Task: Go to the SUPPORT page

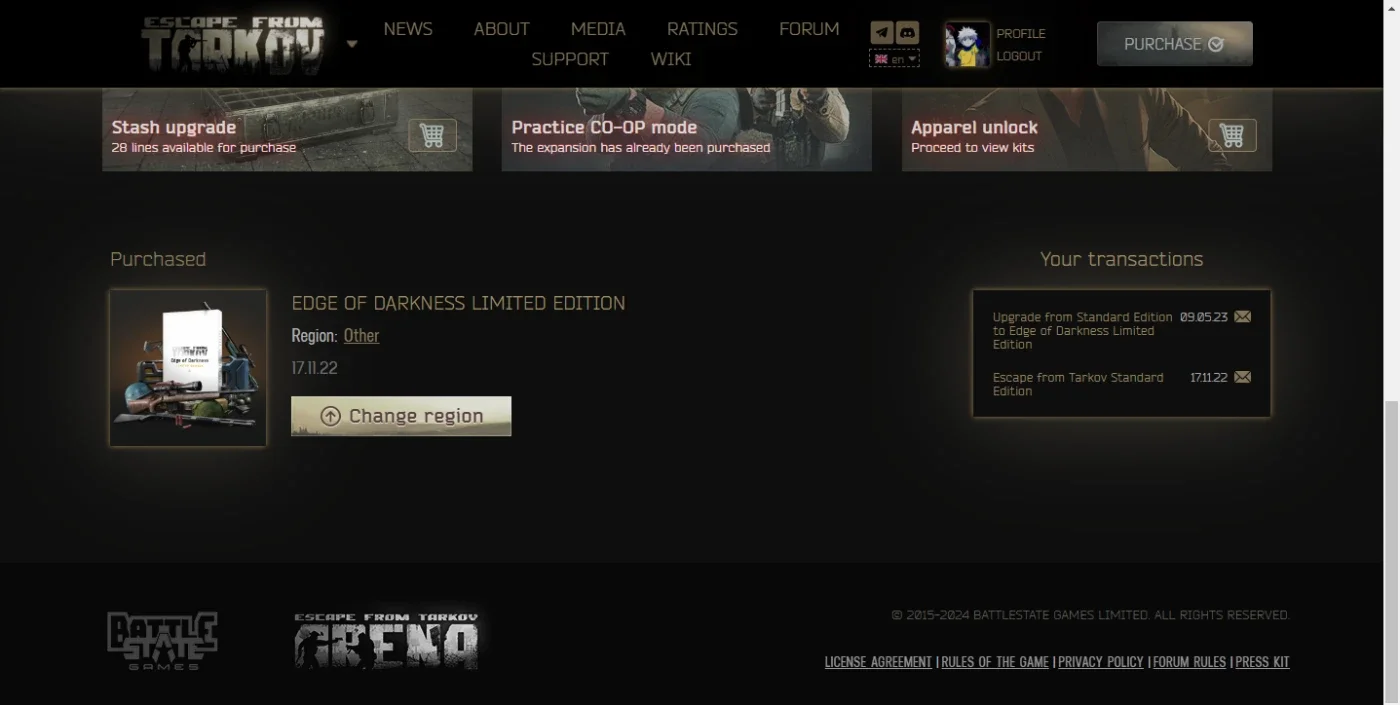Action: pyautogui.click(x=570, y=59)
